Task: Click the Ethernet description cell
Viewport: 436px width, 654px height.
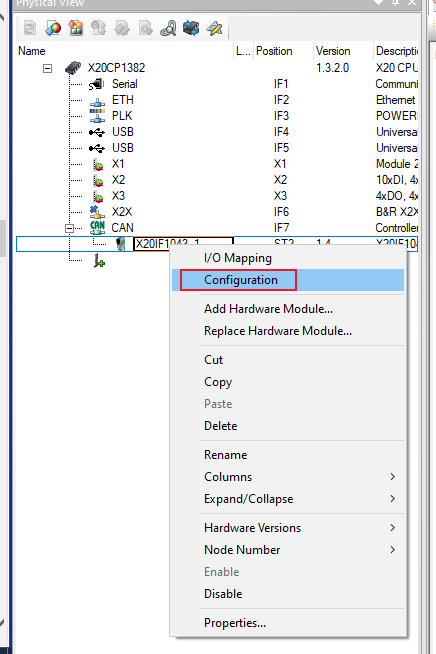Action: pos(396,100)
